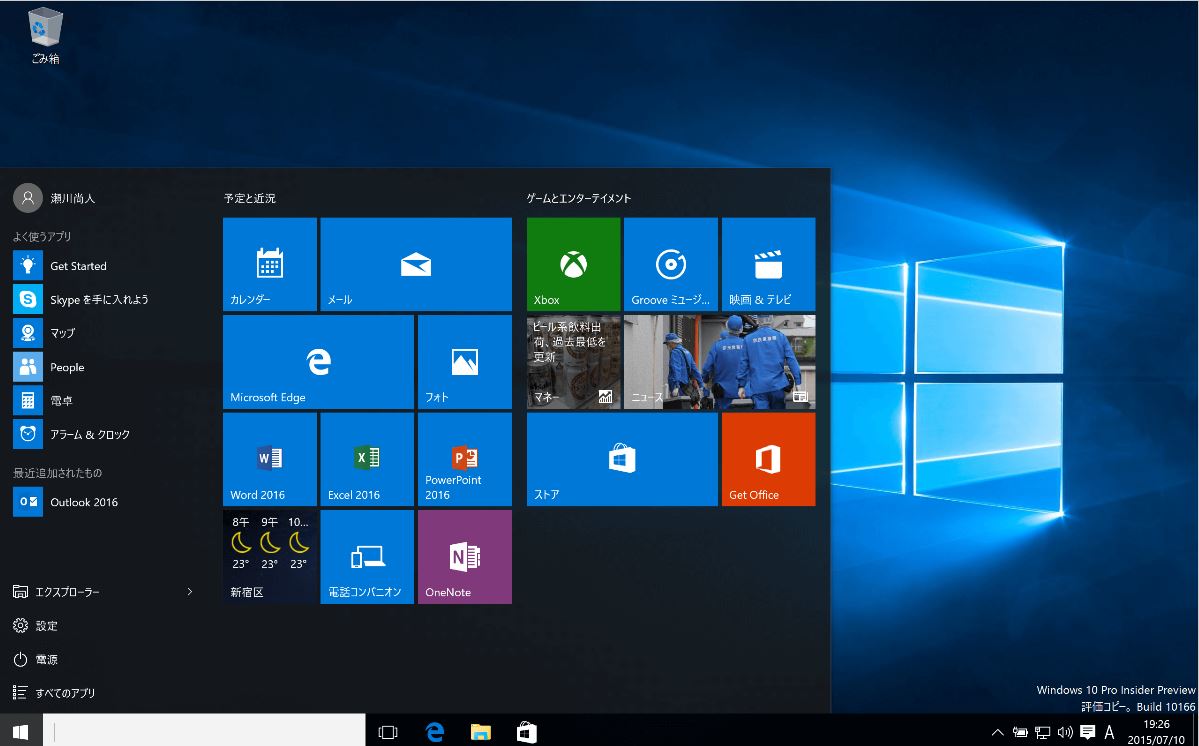Expand the エクスプローラー jump list arrow
This screenshot has height=746, width=1199.
[190, 592]
